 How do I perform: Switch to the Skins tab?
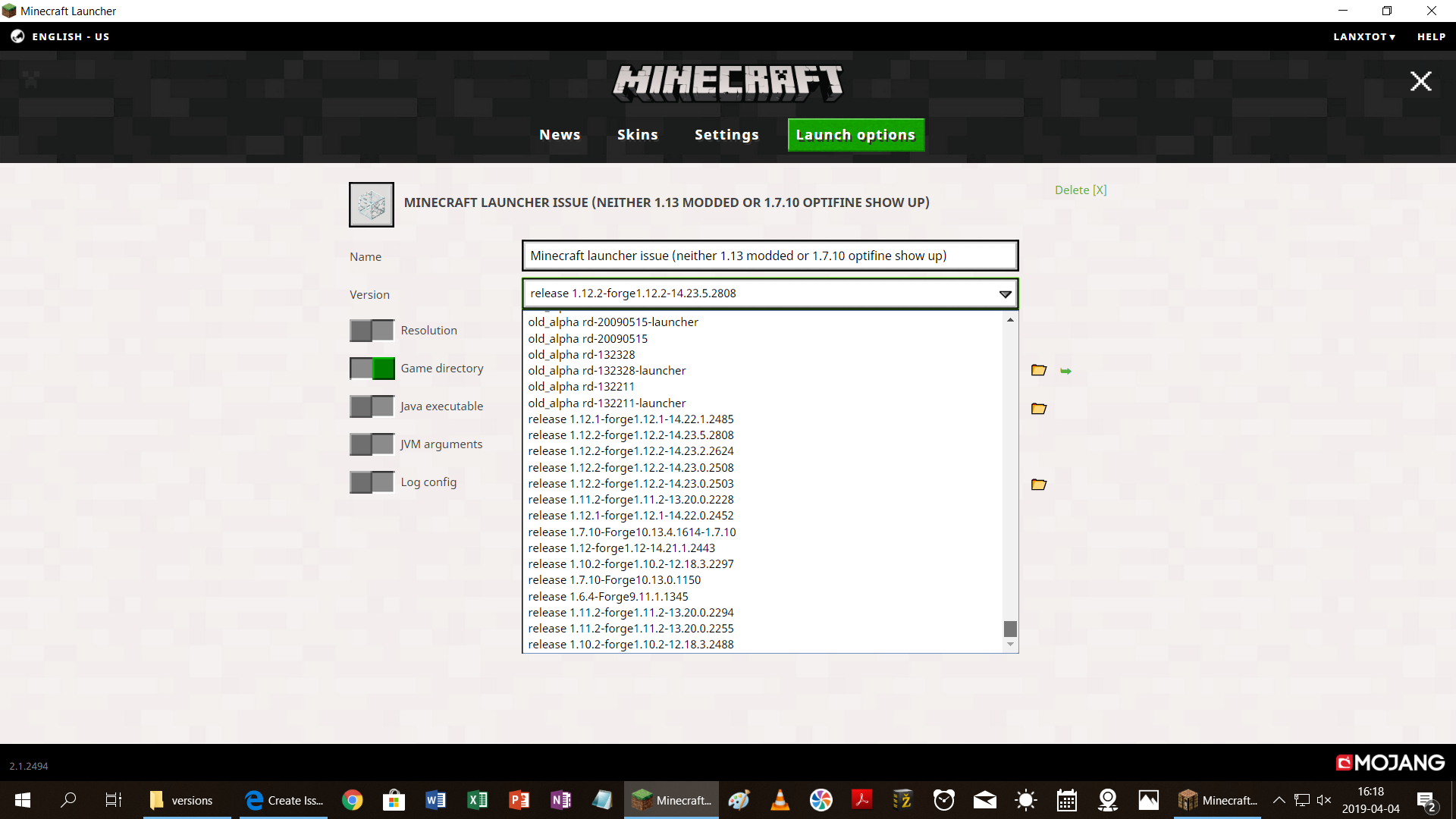(637, 135)
